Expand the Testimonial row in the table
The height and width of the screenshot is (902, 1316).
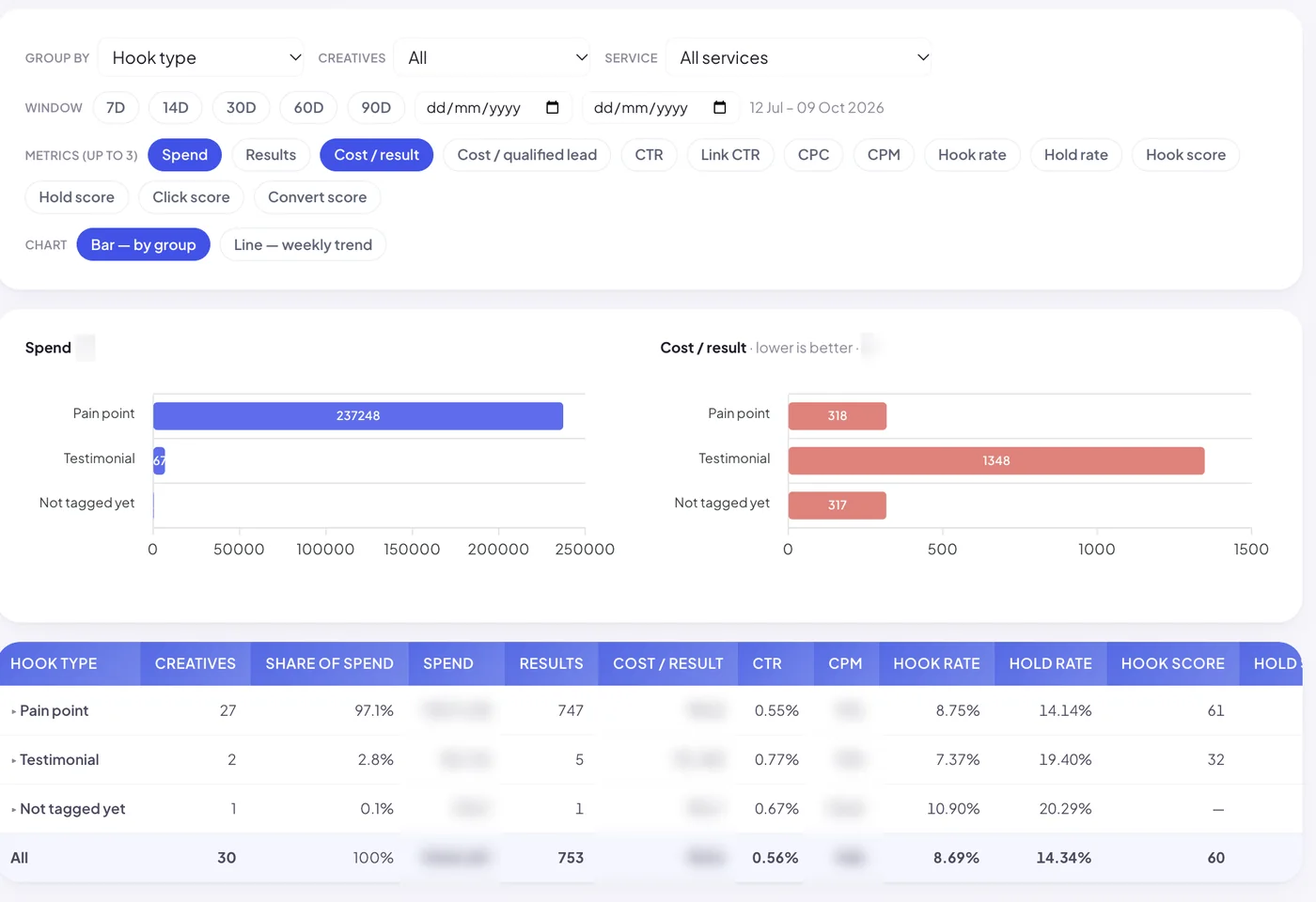(14, 760)
